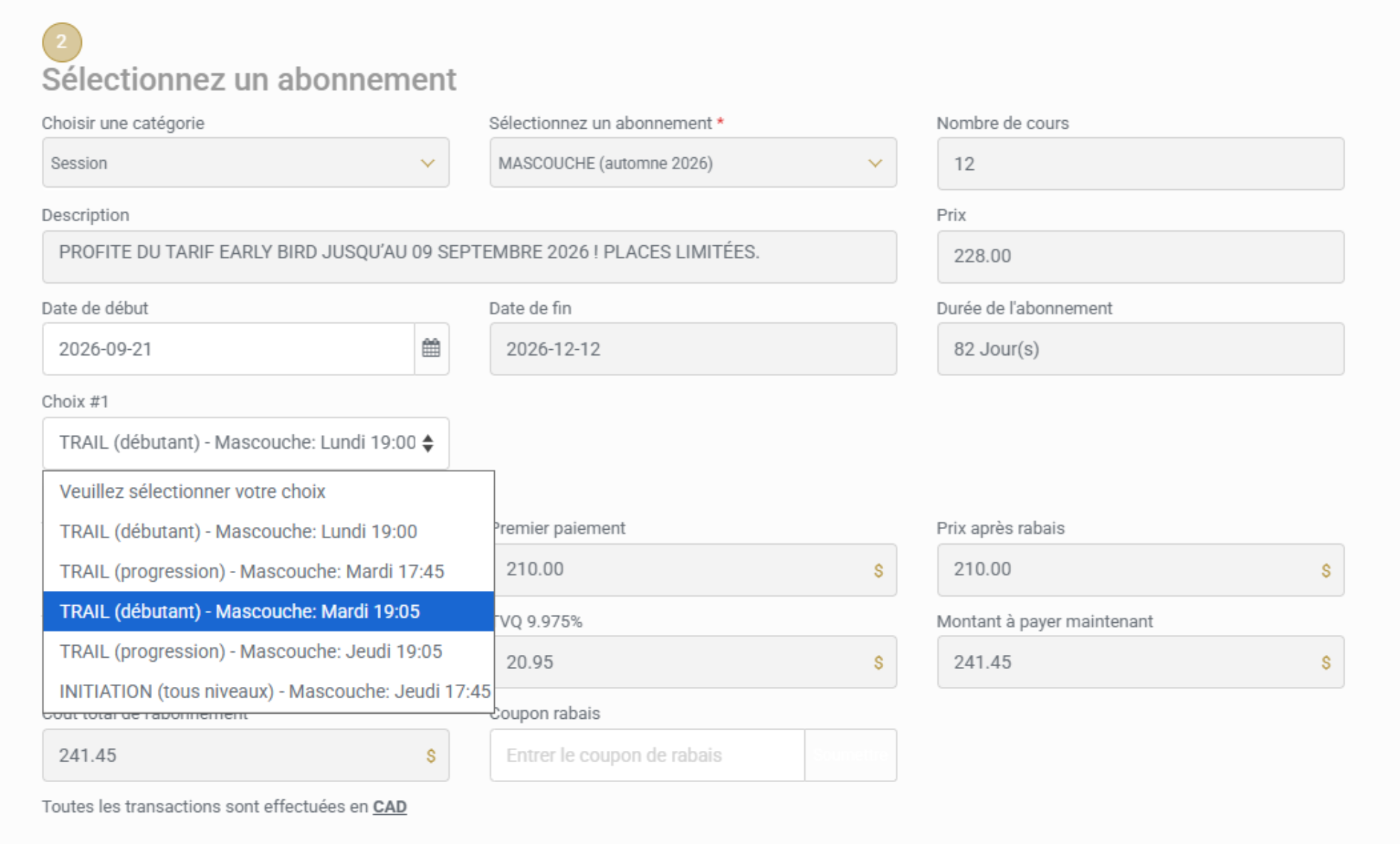
Task: Expand the Choisir une catégorie Session dropdown
Action: 245,163
